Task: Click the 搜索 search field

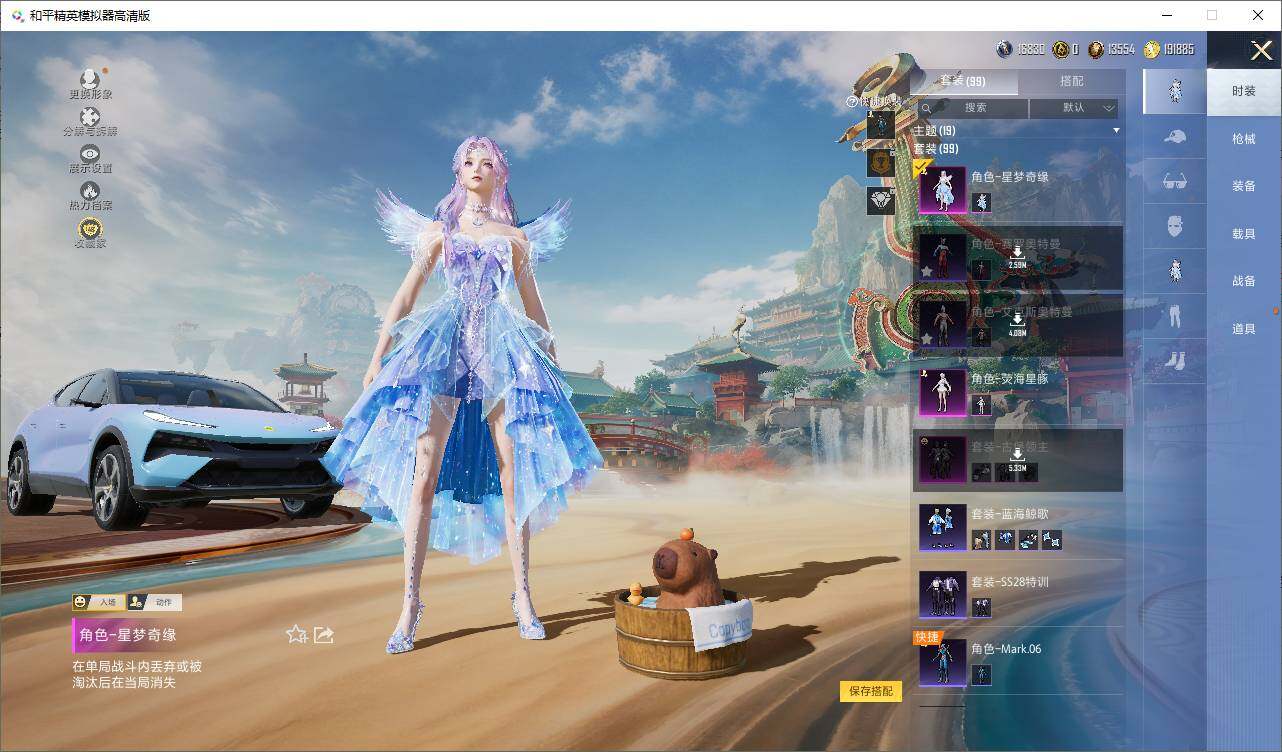Action: (972, 108)
